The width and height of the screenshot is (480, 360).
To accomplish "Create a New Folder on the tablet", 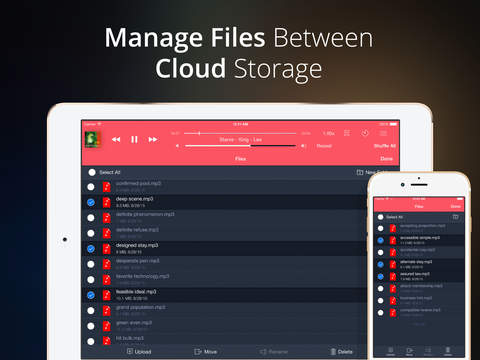I will [x=371, y=172].
